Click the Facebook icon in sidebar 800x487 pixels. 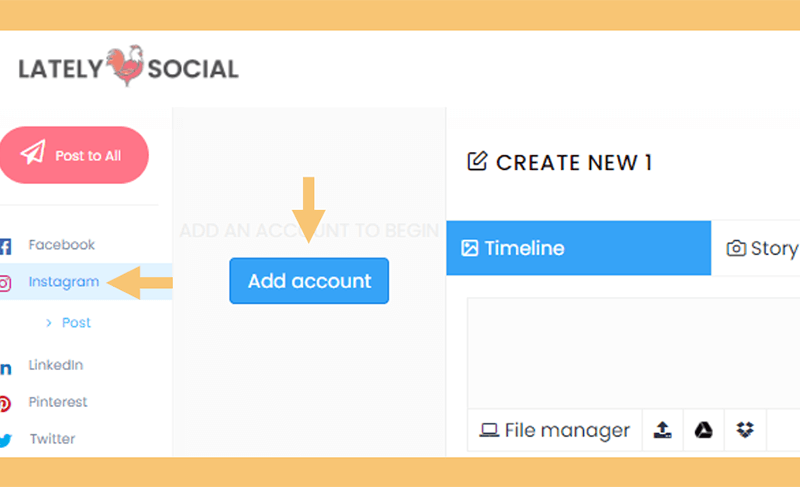pos(5,246)
